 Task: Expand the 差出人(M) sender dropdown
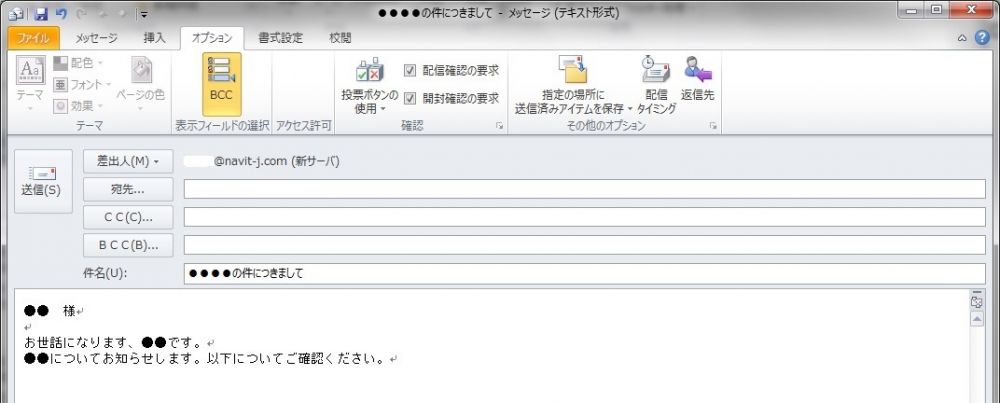point(128,161)
